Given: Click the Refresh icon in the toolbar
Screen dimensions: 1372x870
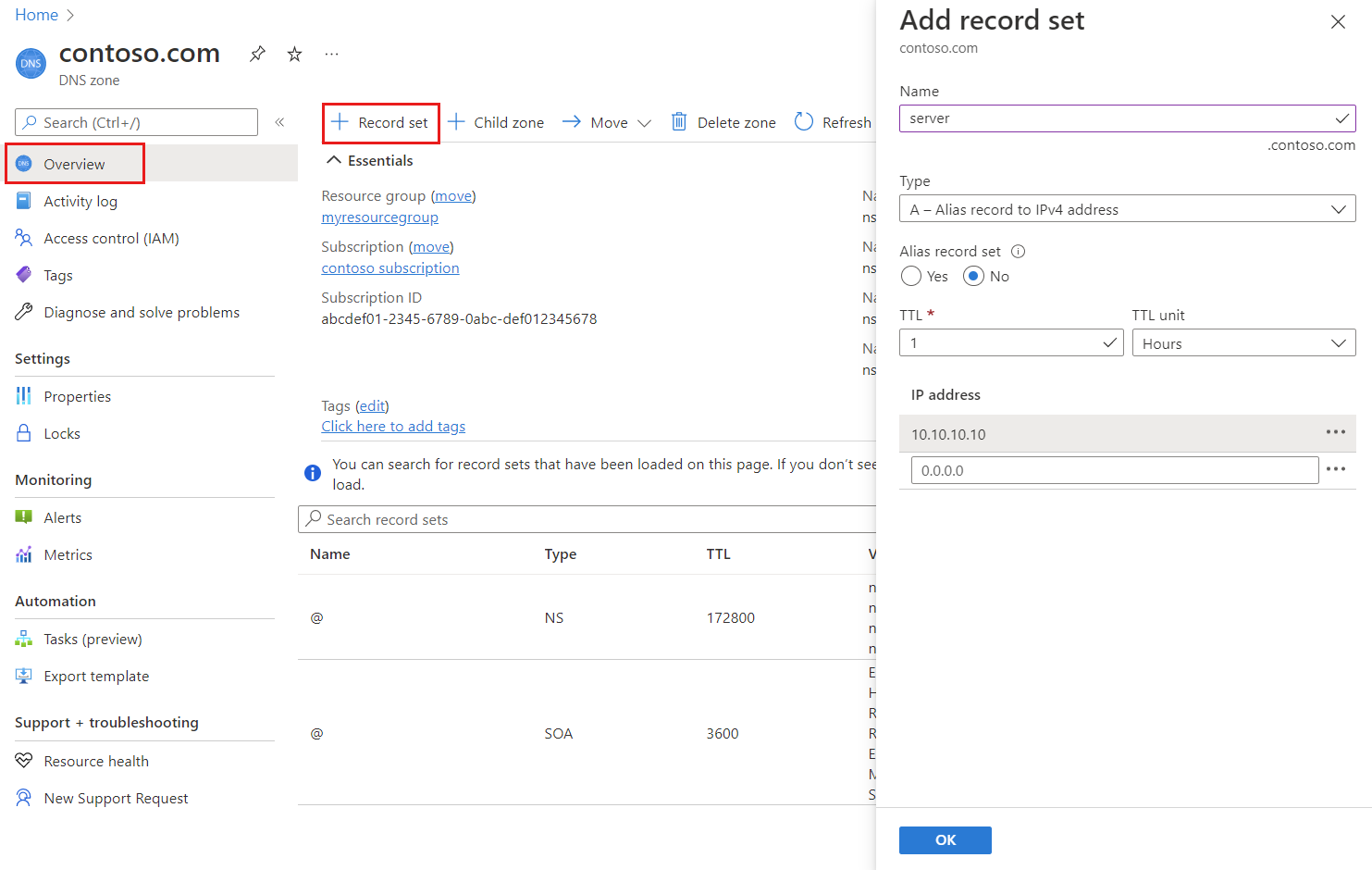Looking at the screenshot, I should (804, 122).
